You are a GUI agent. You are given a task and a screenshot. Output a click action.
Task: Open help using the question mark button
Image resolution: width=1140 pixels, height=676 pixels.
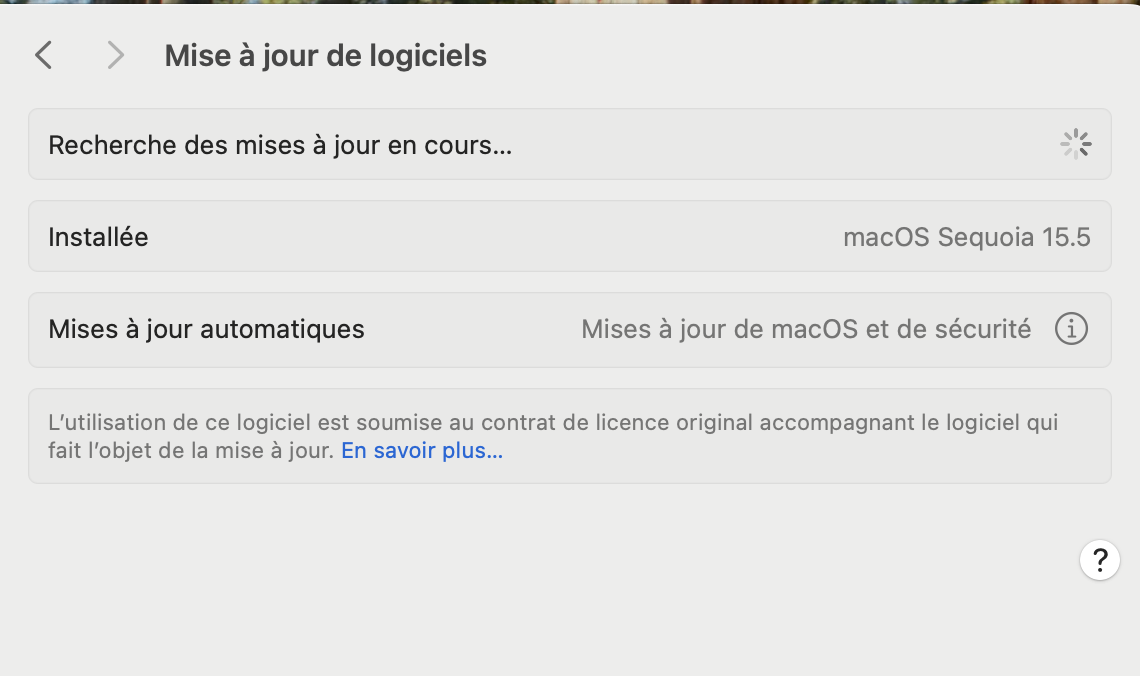tap(1100, 560)
